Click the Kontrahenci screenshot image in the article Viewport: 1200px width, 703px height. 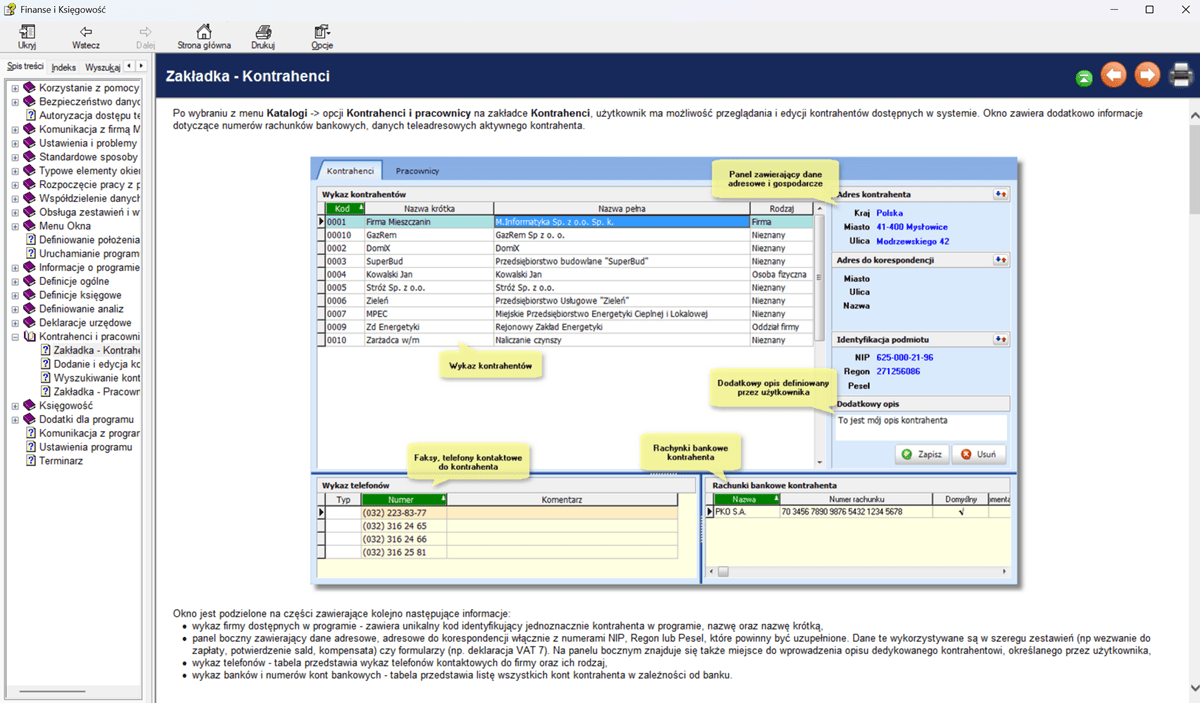664,371
